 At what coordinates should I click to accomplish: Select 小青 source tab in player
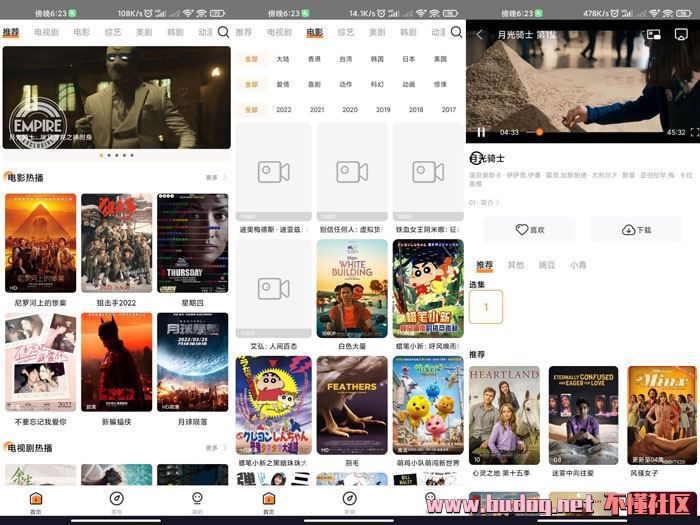tap(578, 265)
